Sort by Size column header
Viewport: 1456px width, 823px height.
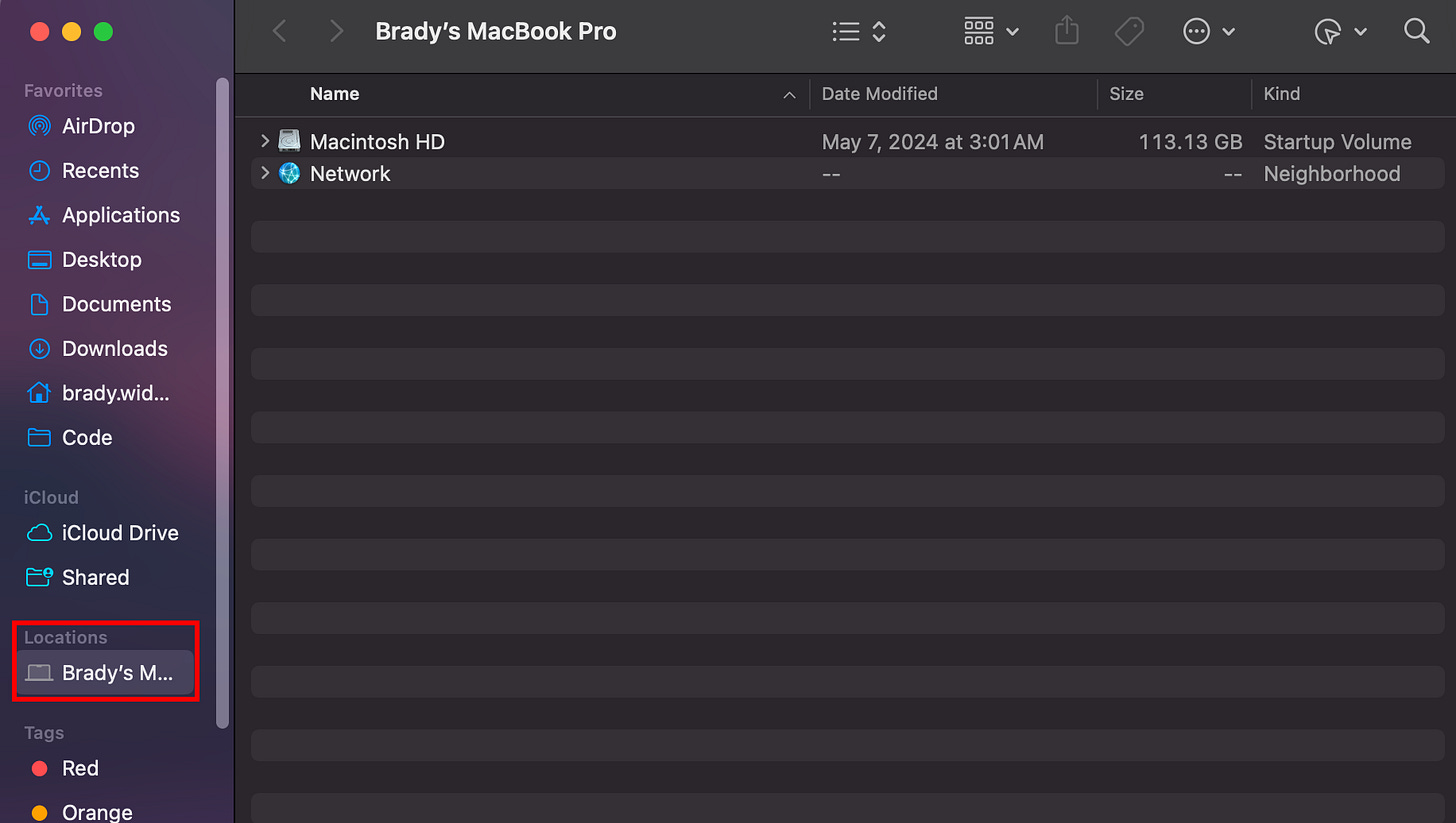click(x=1126, y=94)
